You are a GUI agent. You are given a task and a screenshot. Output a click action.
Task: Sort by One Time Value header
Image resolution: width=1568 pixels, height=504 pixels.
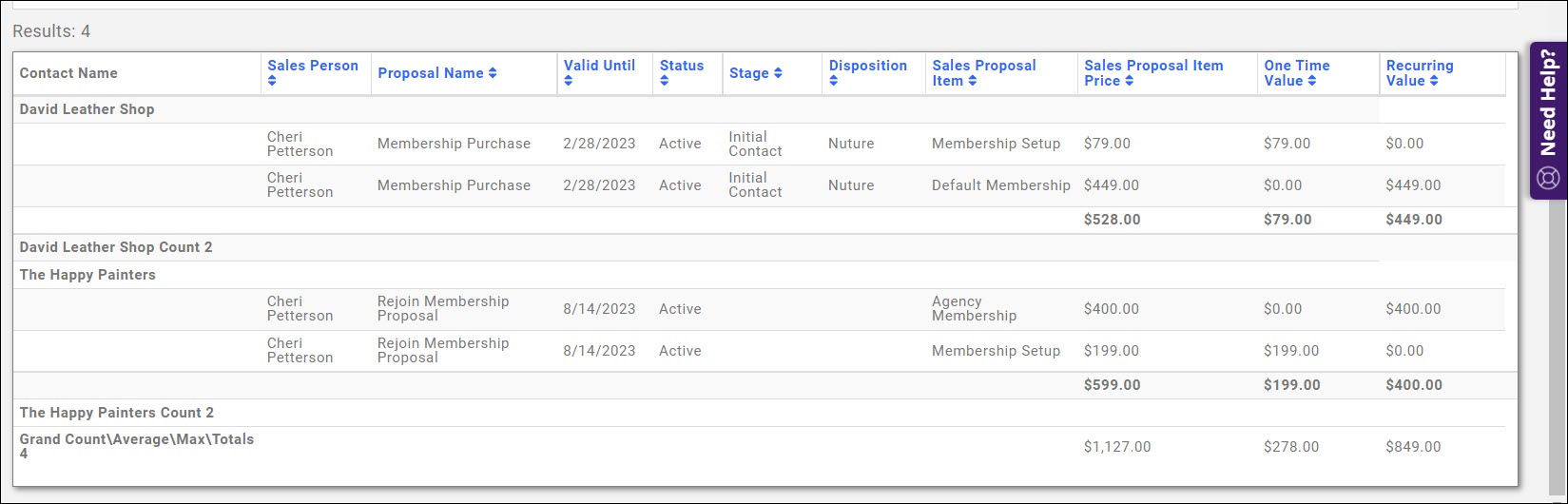click(1296, 73)
